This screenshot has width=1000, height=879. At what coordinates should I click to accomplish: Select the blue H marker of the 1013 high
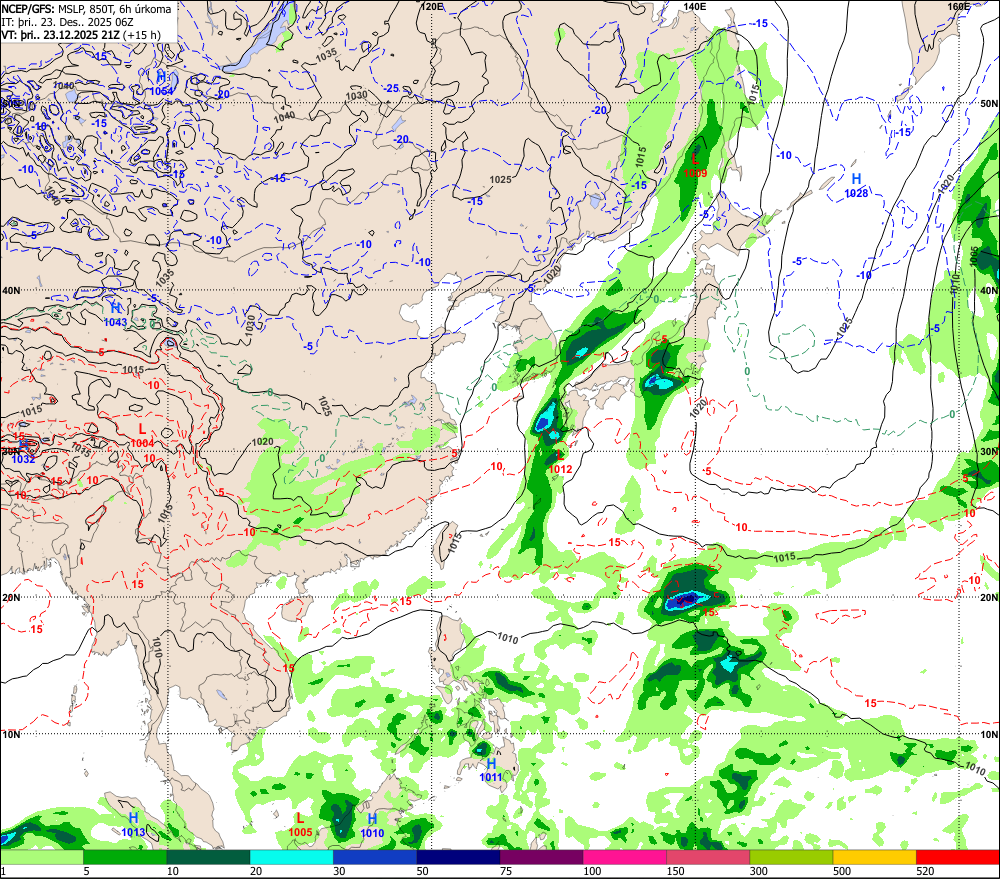click(133, 818)
